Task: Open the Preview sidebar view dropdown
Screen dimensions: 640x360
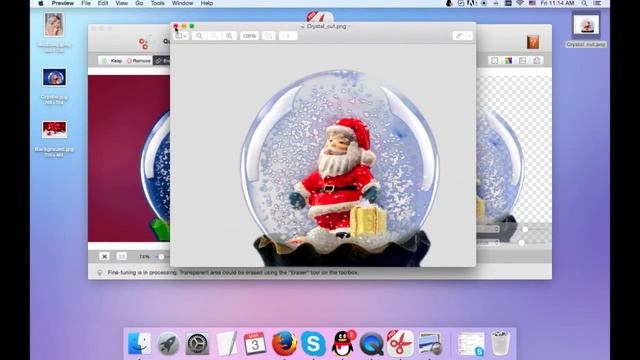Action: click(x=180, y=36)
